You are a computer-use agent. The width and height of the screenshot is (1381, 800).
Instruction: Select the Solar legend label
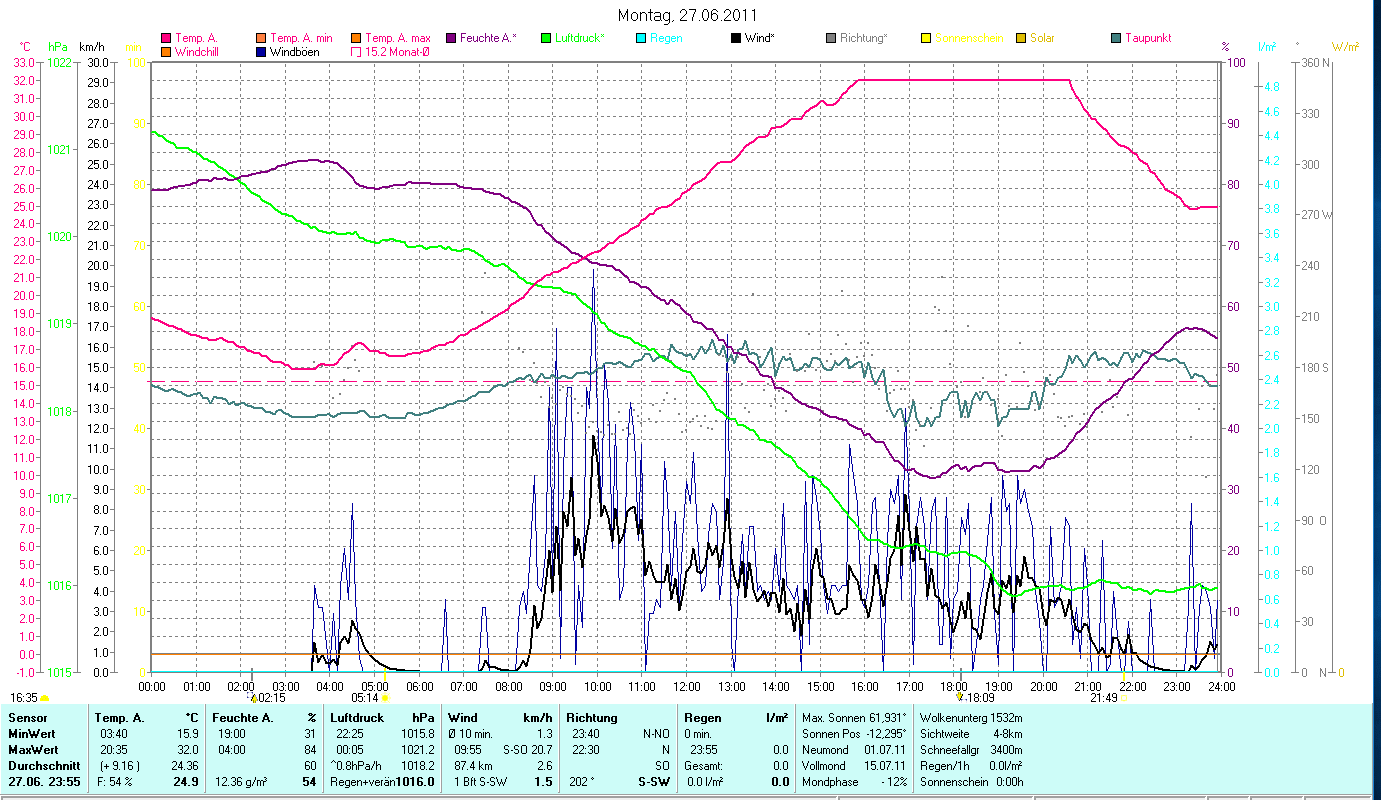(x=1042, y=38)
